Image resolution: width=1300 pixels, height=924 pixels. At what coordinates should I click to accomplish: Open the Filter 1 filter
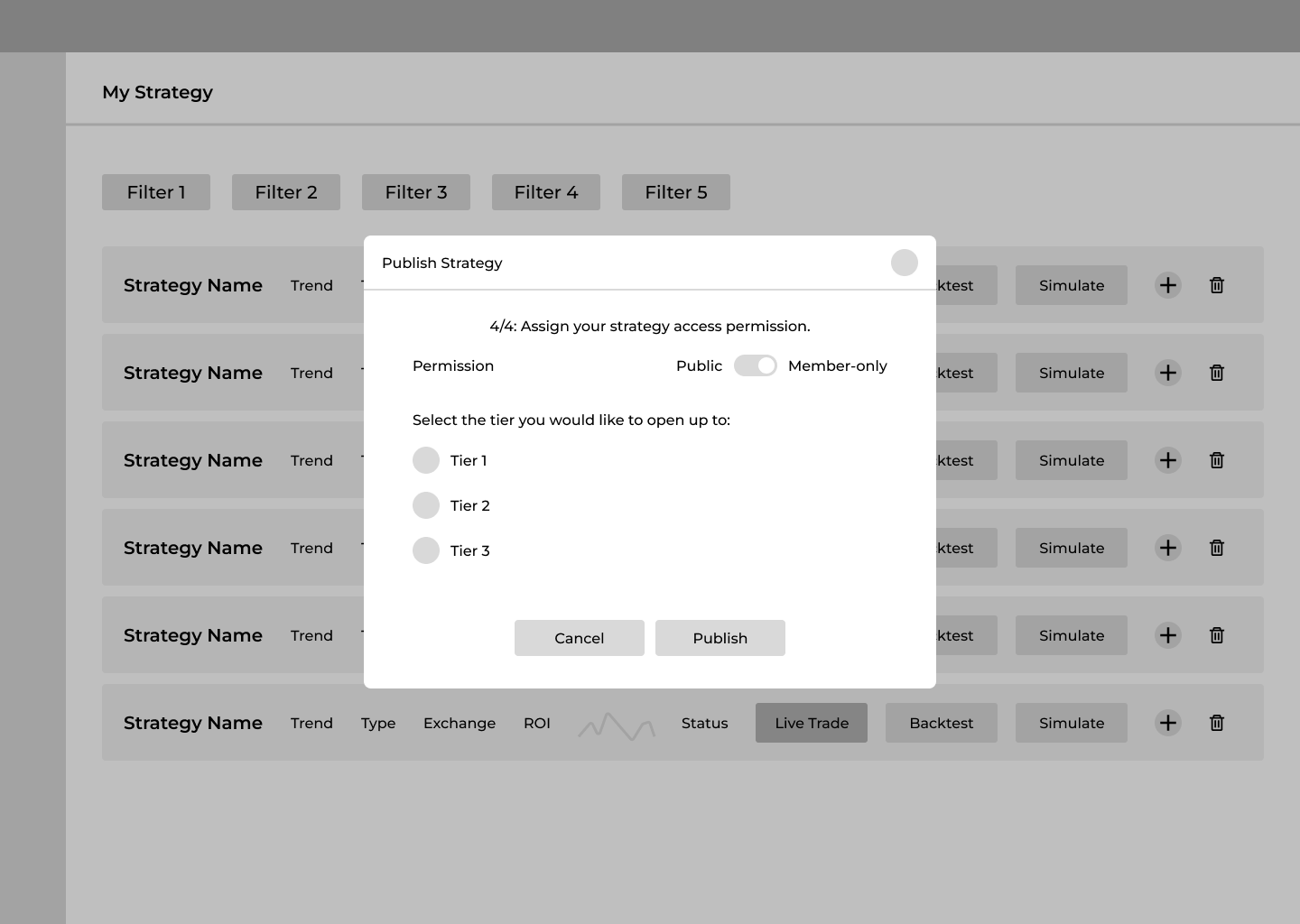pyautogui.click(x=156, y=192)
